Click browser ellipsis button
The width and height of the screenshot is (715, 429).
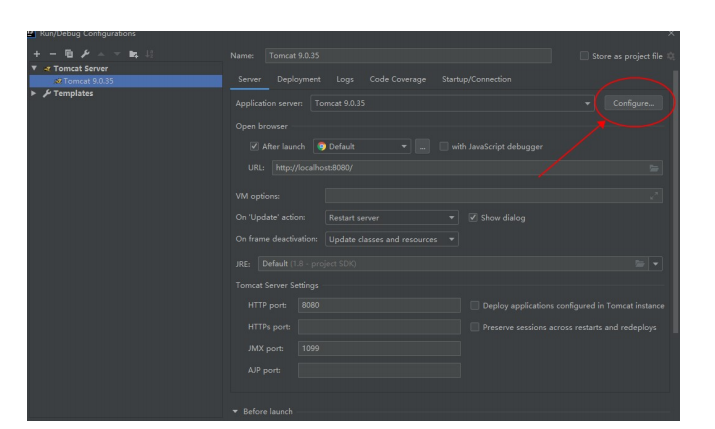click(x=423, y=147)
